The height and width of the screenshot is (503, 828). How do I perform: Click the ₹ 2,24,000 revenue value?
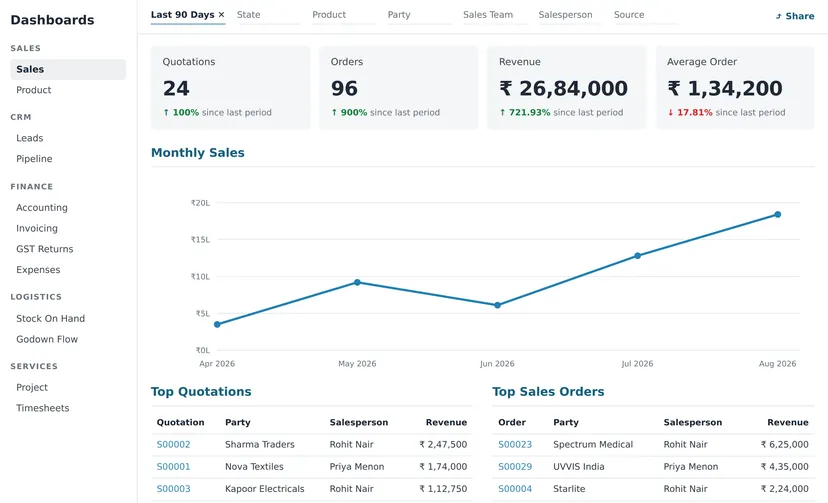click(785, 489)
